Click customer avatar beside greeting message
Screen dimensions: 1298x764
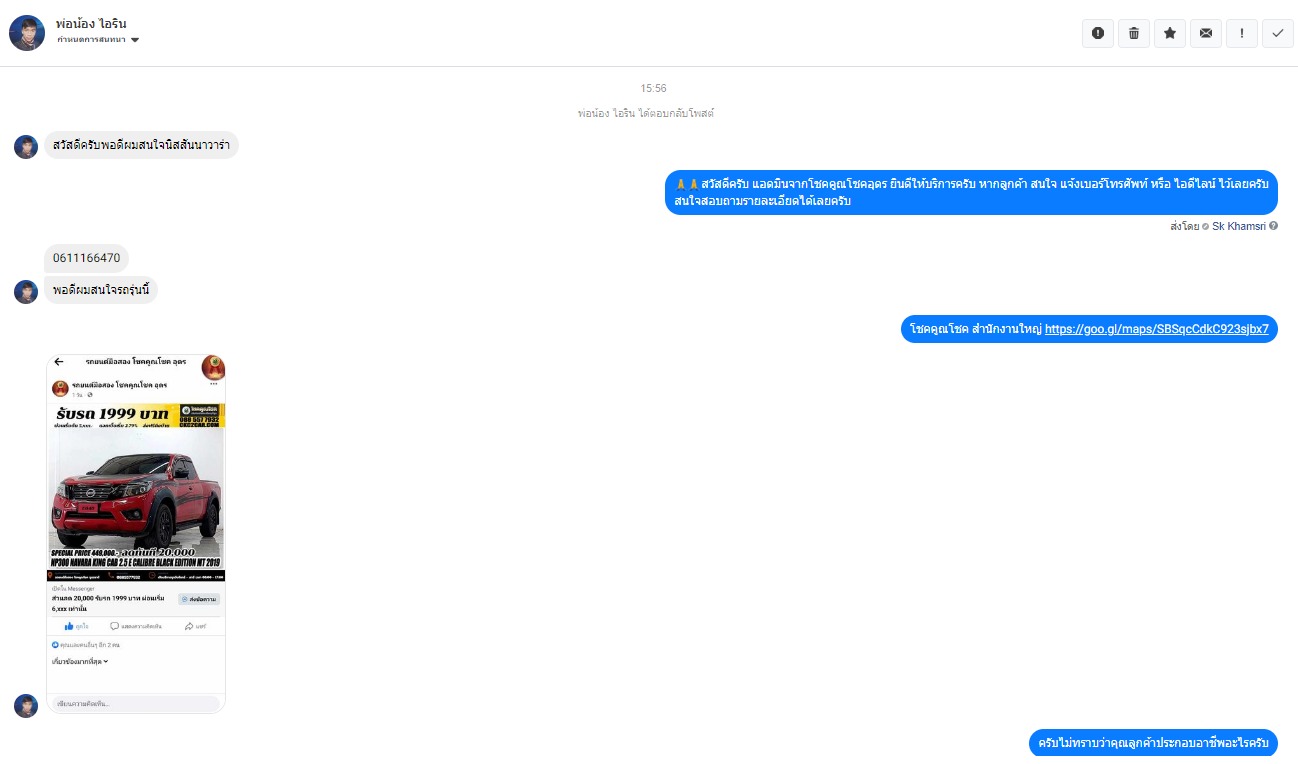[x=26, y=147]
